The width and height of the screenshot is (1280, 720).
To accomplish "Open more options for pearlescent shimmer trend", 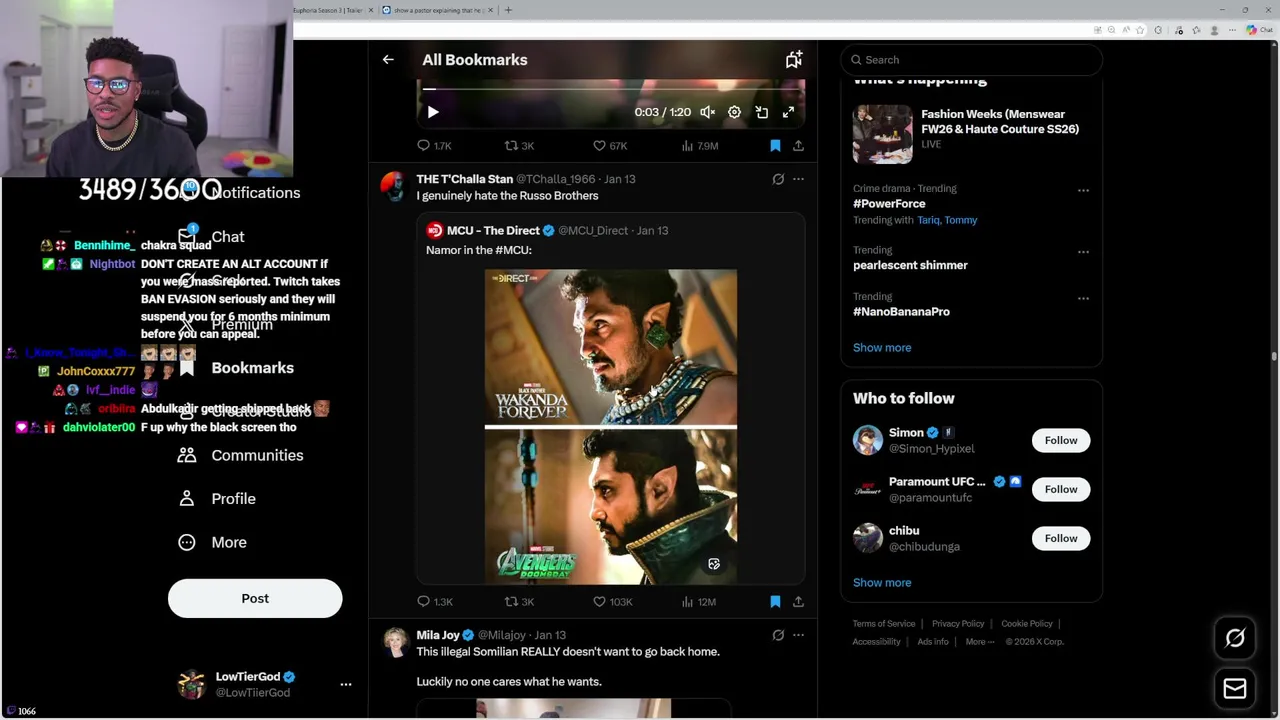I will pos(1083,252).
